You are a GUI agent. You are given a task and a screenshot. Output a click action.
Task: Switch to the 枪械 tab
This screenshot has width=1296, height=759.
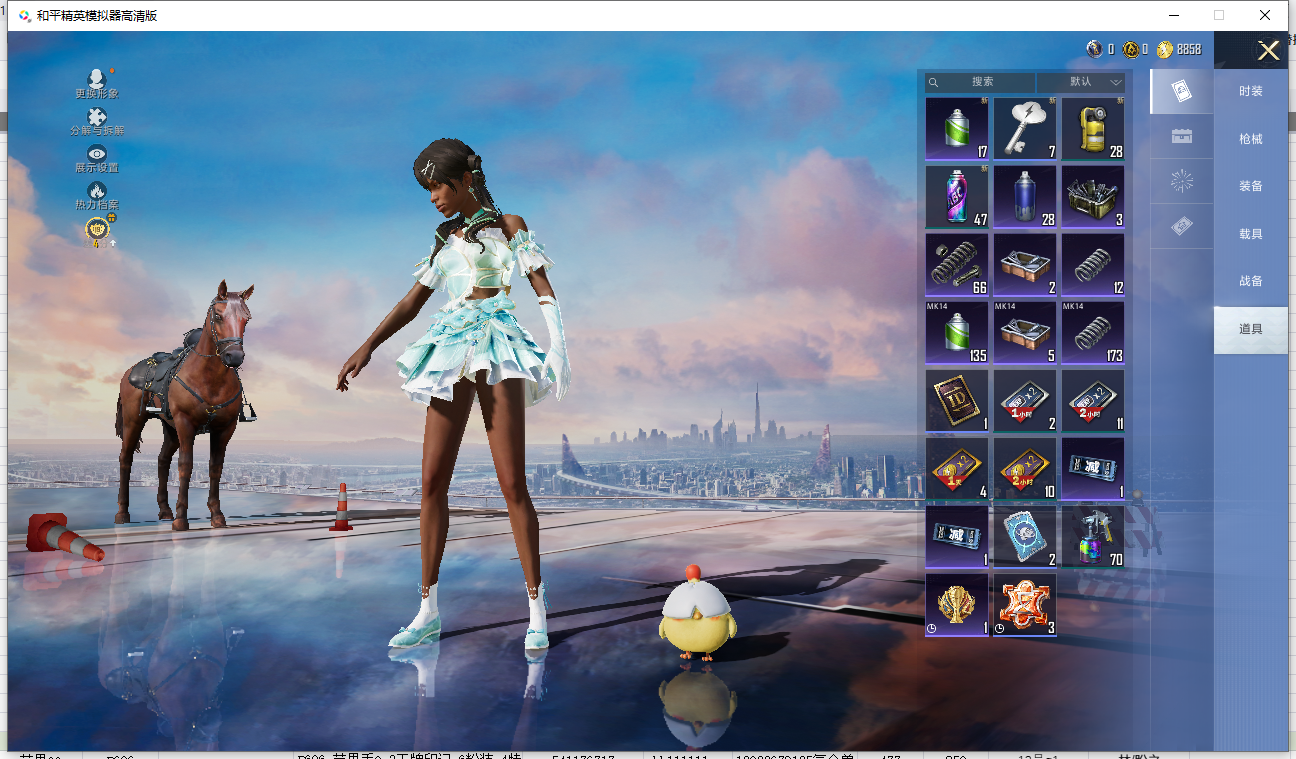[1250, 139]
